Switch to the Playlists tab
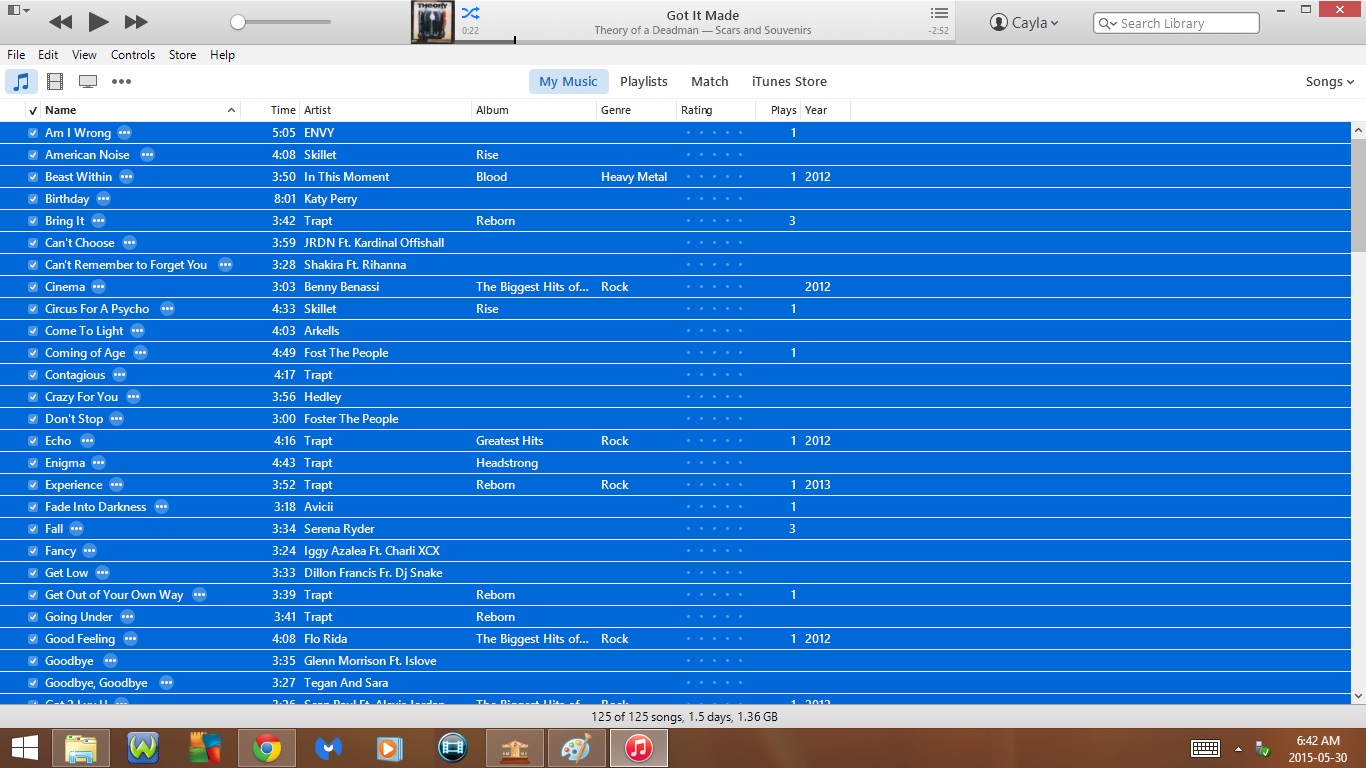The width and height of the screenshot is (1366, 768). pos(644,82)
